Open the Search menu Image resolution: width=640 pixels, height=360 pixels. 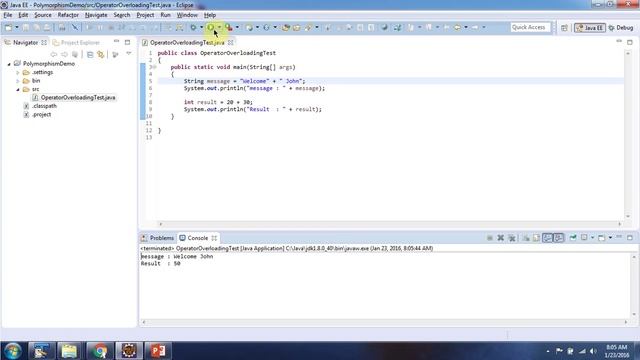click(122, 15)
